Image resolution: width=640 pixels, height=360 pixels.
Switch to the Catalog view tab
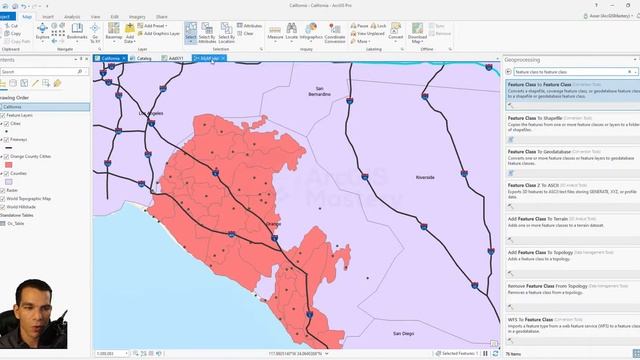coord(140,58)
